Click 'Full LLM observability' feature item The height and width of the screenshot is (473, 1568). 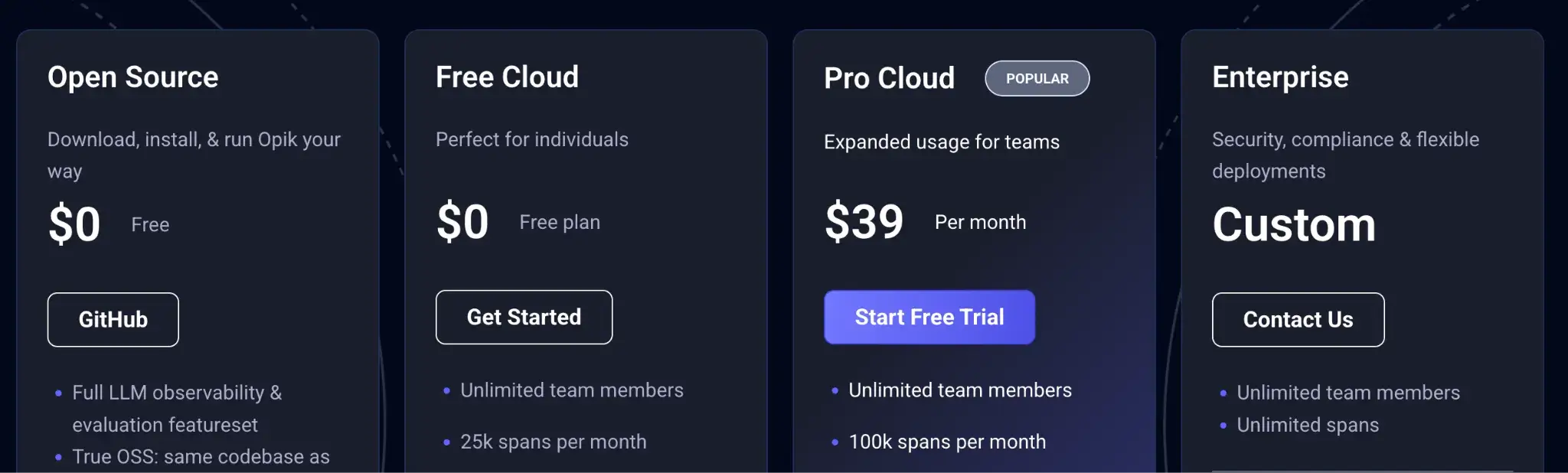coord(177,393)
